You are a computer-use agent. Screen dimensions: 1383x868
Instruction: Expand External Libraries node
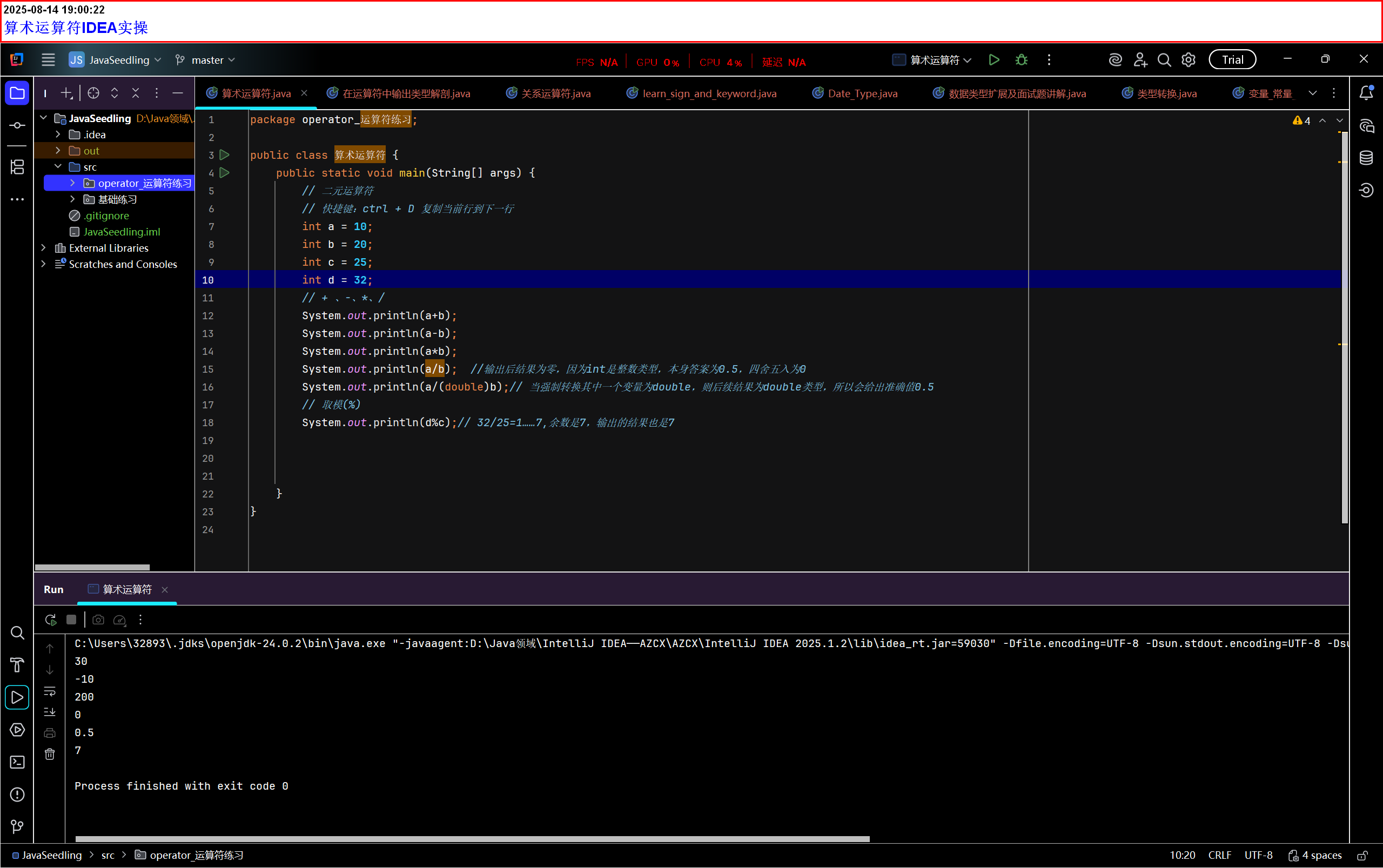click(x=44, y=248)
